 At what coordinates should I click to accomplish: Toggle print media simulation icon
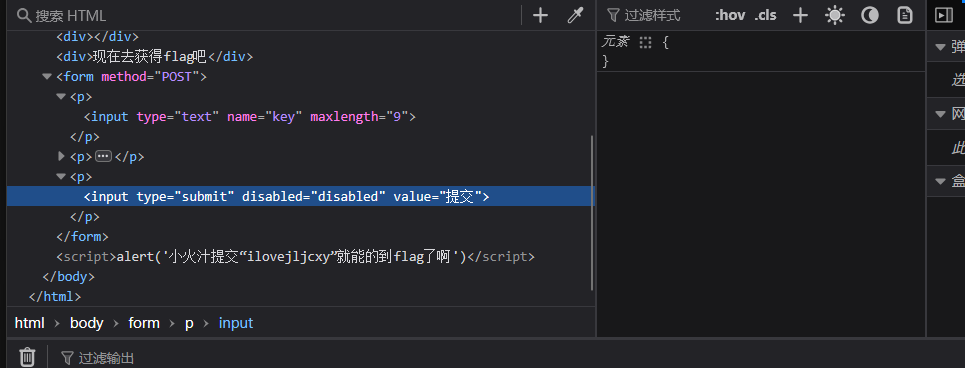905,15
